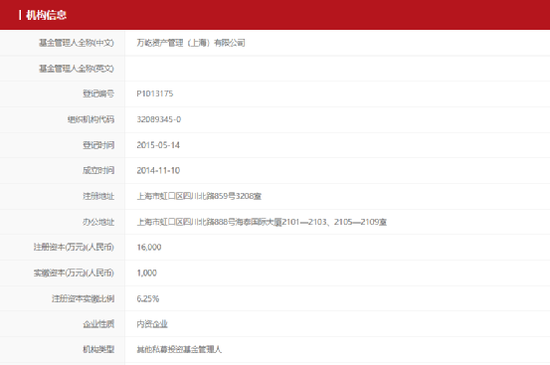This screenshot has width=550, height=365.
Task: Select the 基金管理人全称(英文) label
Action: (76, 68)
